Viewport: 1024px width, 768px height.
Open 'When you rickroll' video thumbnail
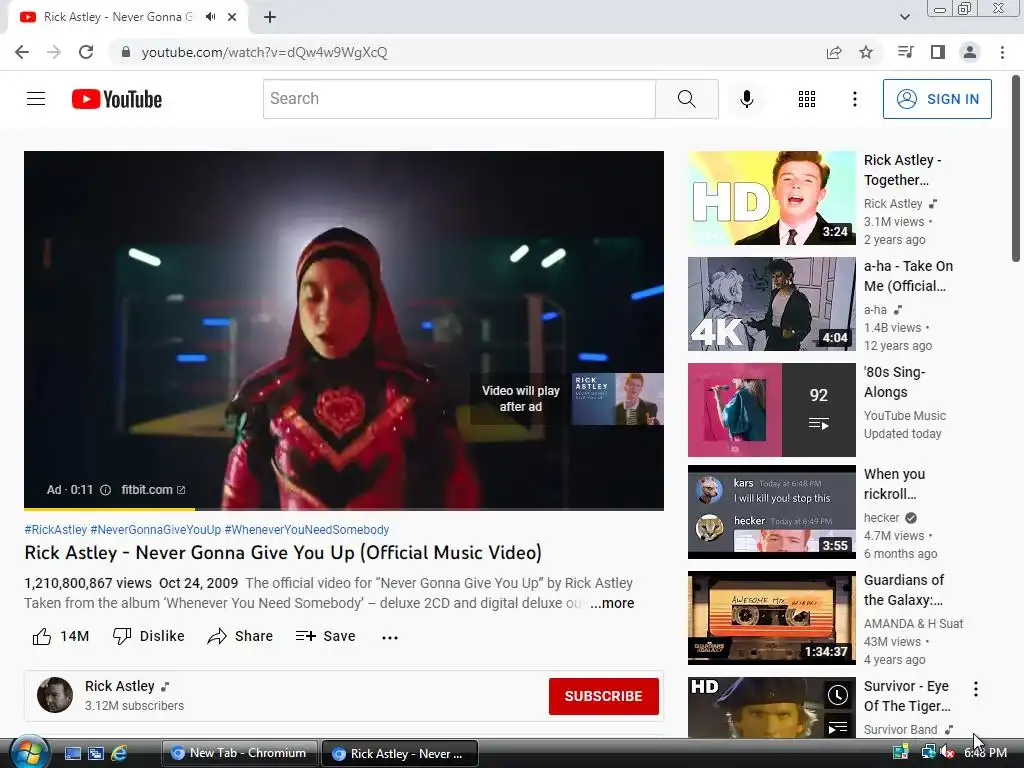coord(771,512)
